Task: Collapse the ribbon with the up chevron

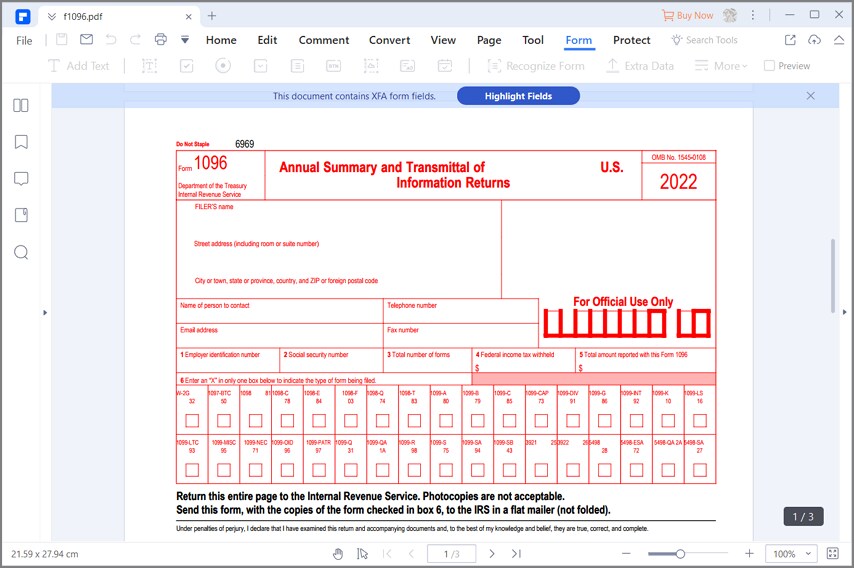Action: pos(839,40)
